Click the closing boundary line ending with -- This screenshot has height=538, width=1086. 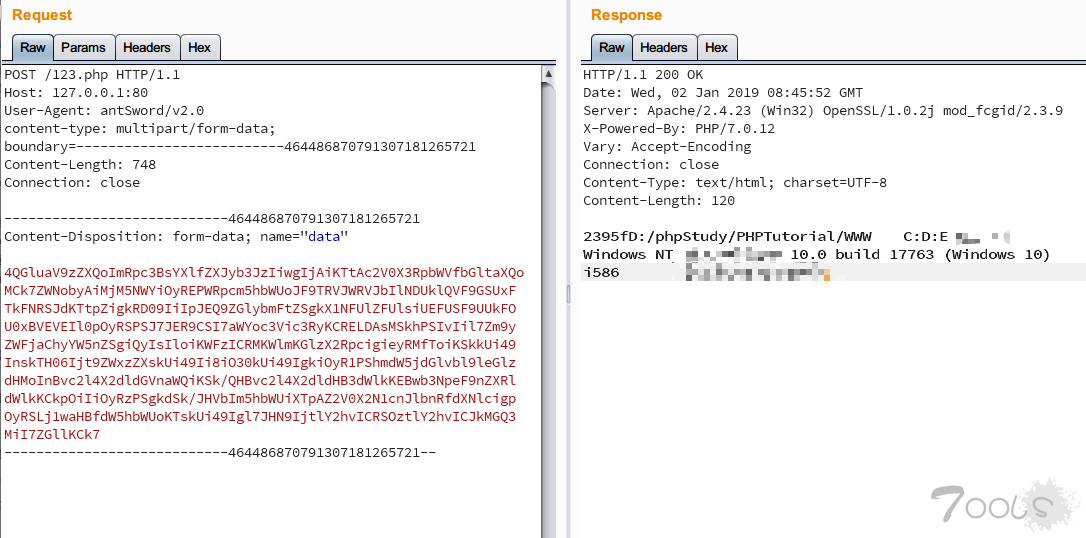point(220,453)
